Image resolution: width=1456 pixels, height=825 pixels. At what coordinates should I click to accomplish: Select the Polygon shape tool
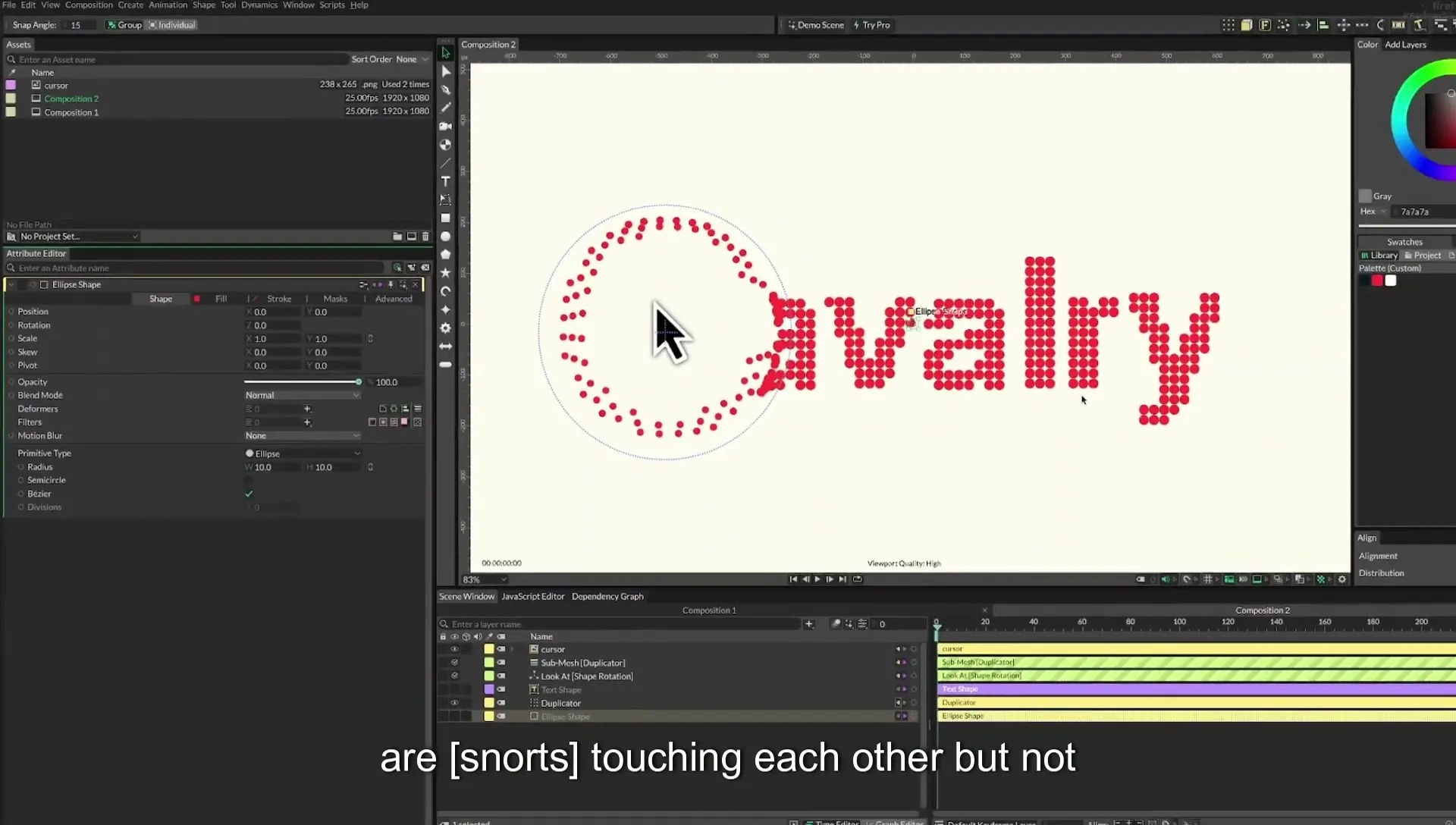point(446,255)
